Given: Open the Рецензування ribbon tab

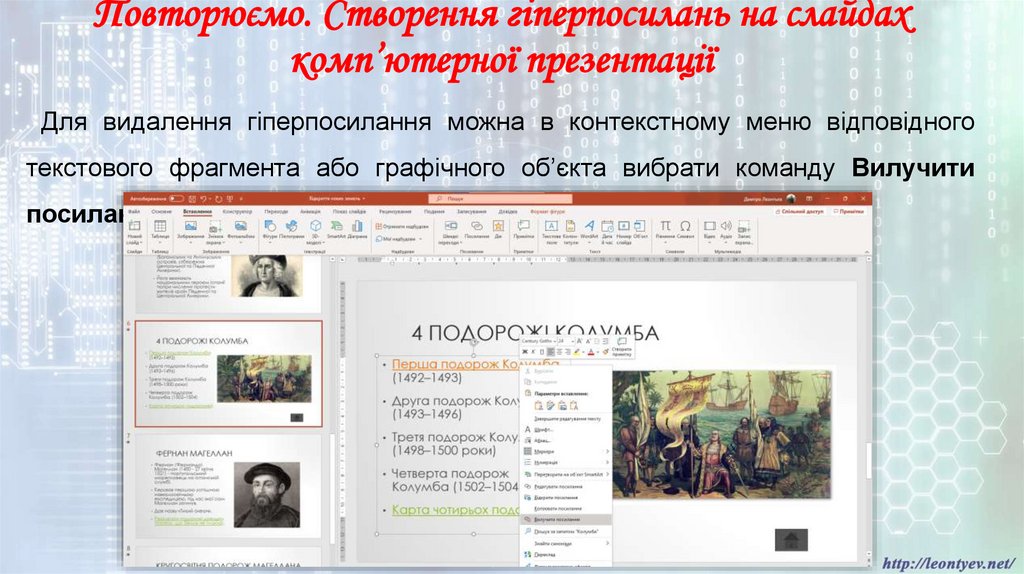Looking at the screenshot, I should [395, 212].
